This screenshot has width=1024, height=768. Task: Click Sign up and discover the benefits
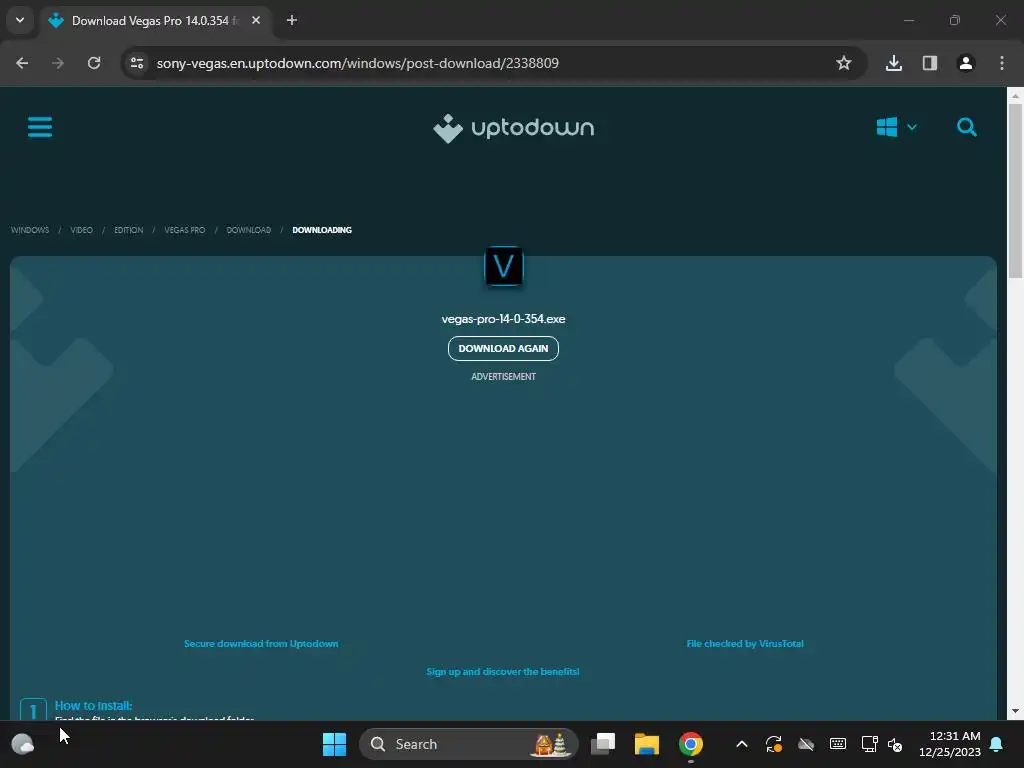pos(503,671)
